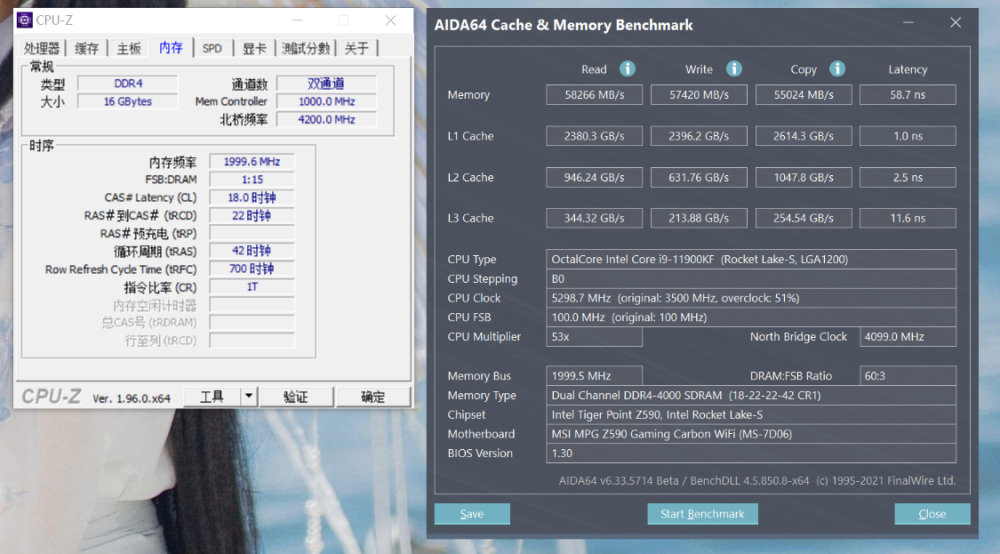Viewport: 1000px width, 554px height.
Task: Click the 验证 button in CPU-Z
Action: click(x=296, y=397)
